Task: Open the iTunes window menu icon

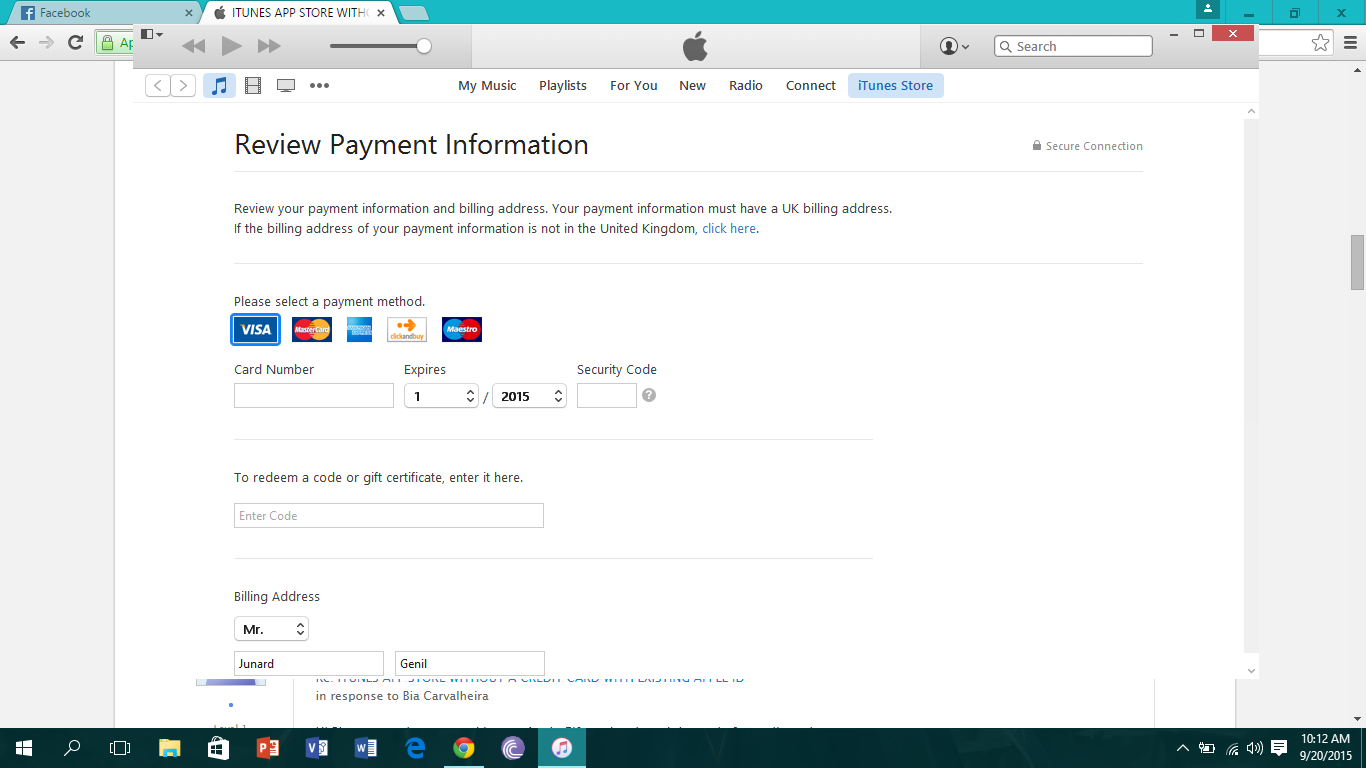Action: click(x=151, y=34)
